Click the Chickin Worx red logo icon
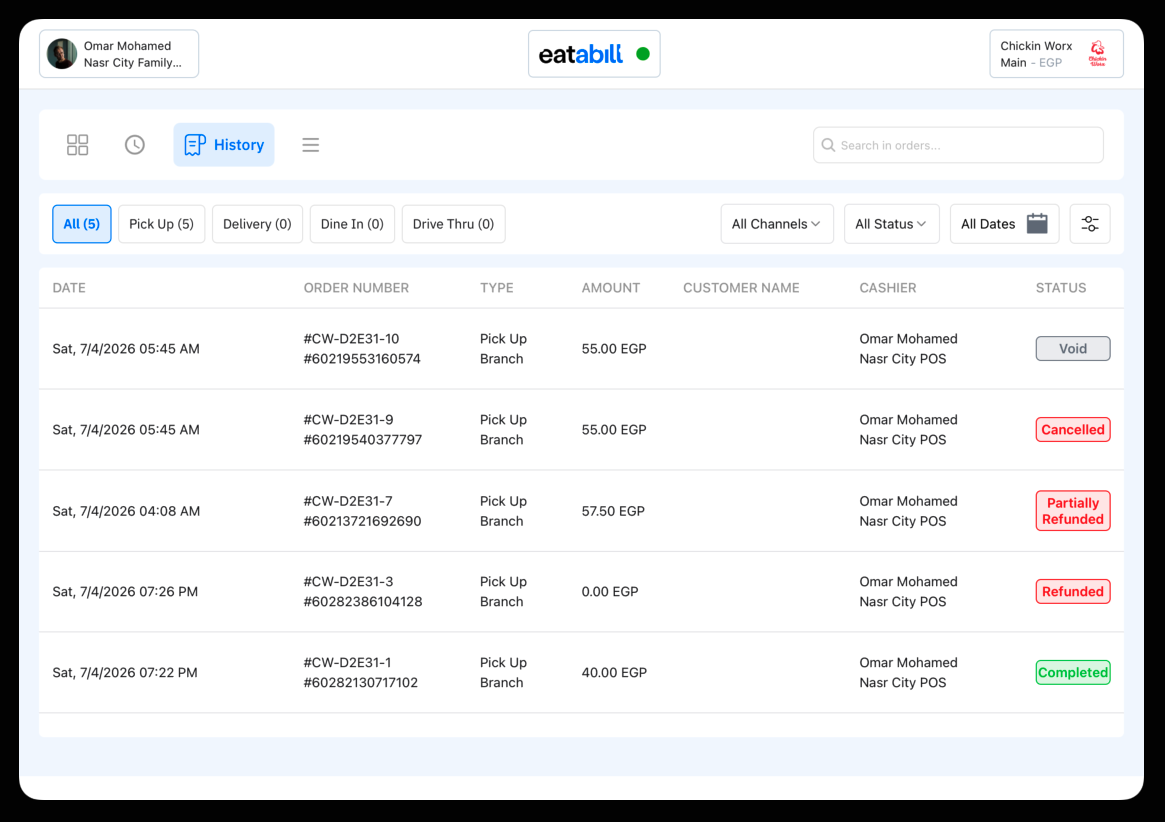This screenshot has width=1165, height=822. (x=1097, y=54)
